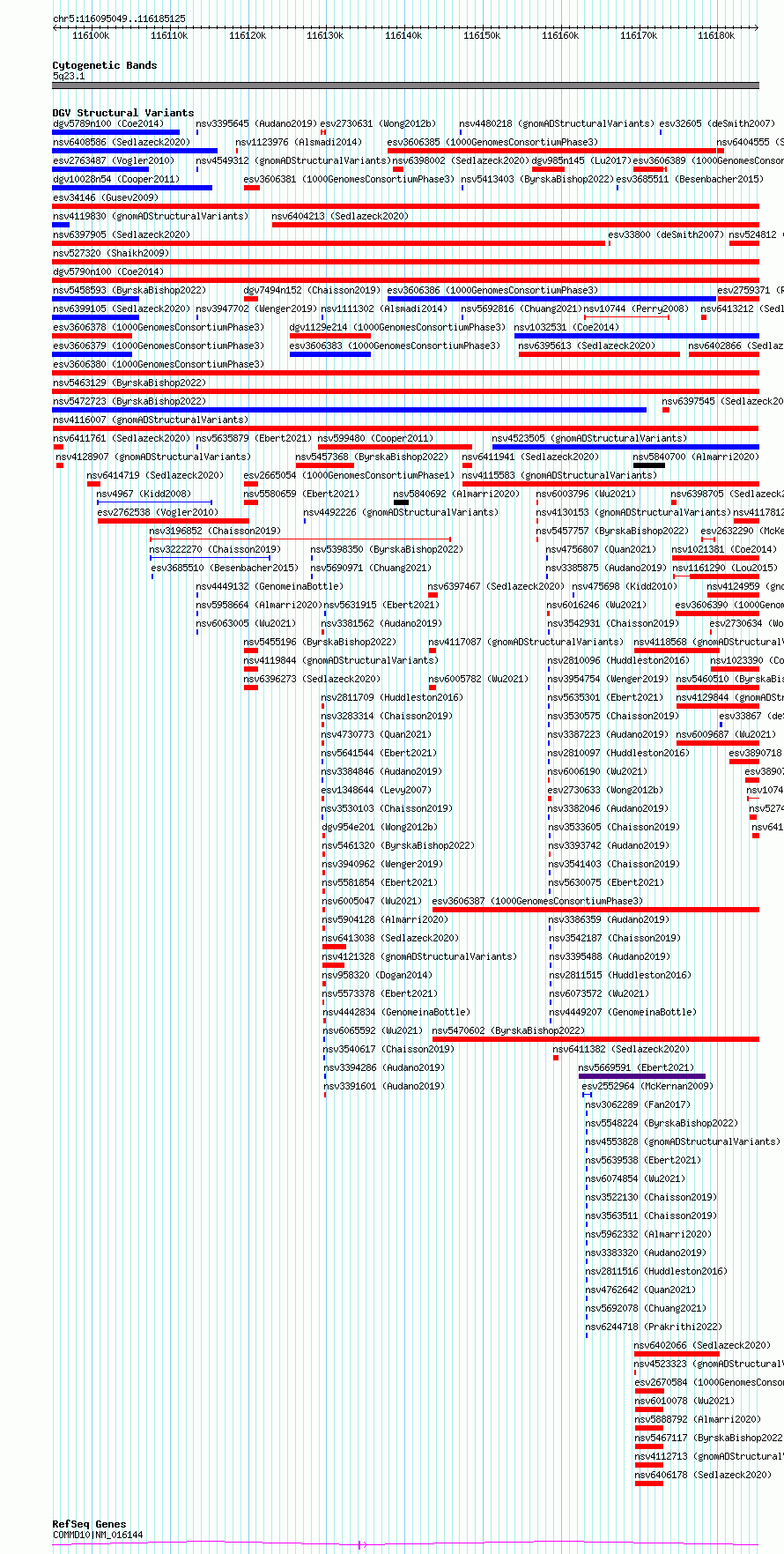The width and height of the screenshot is (784, 1554).
Task: Select esv3606387 1000Genomes variant label
Action: coord(537,901)
